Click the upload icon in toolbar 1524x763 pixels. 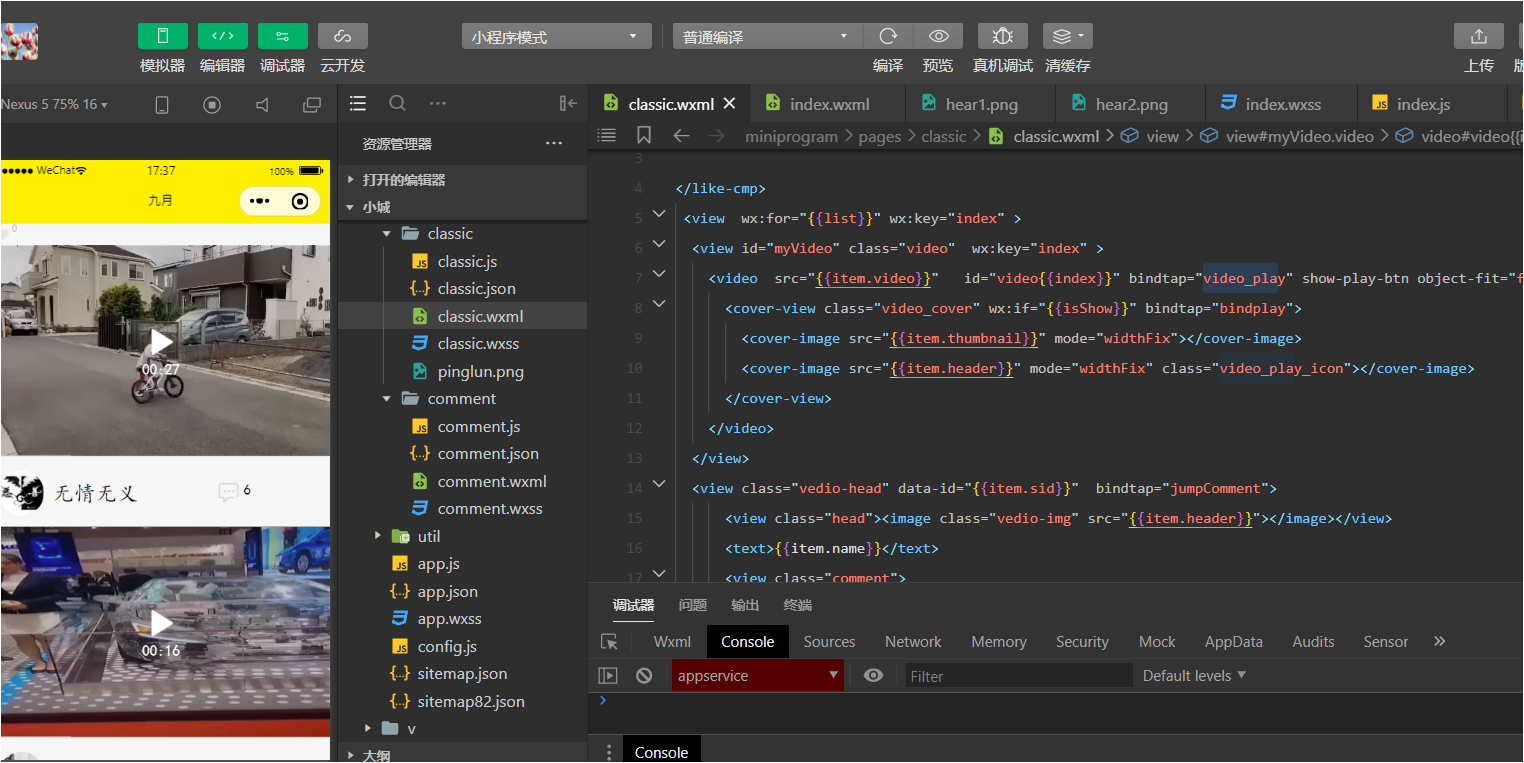point(1478,36)
